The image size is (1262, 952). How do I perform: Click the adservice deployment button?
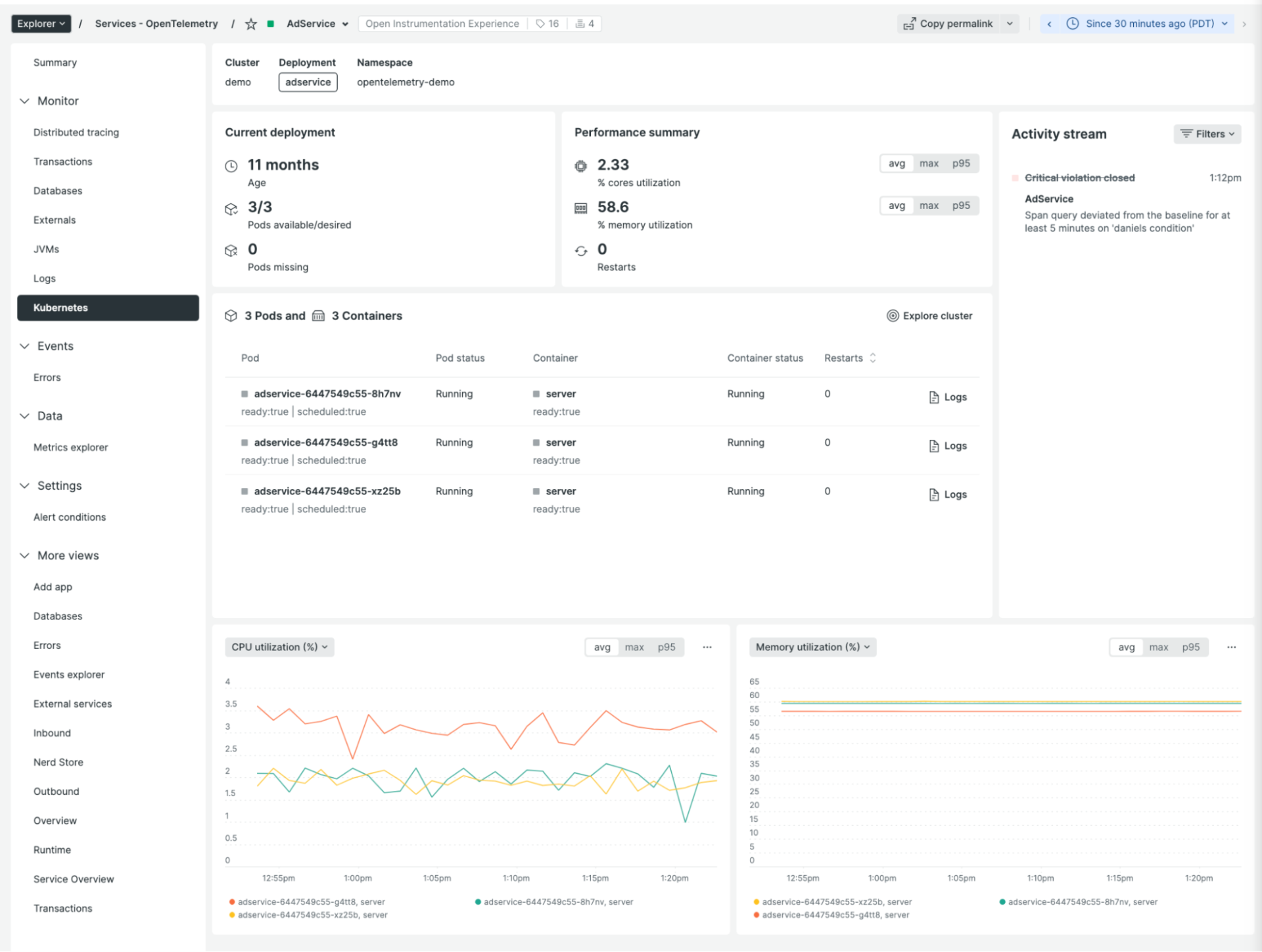(308, 82)
